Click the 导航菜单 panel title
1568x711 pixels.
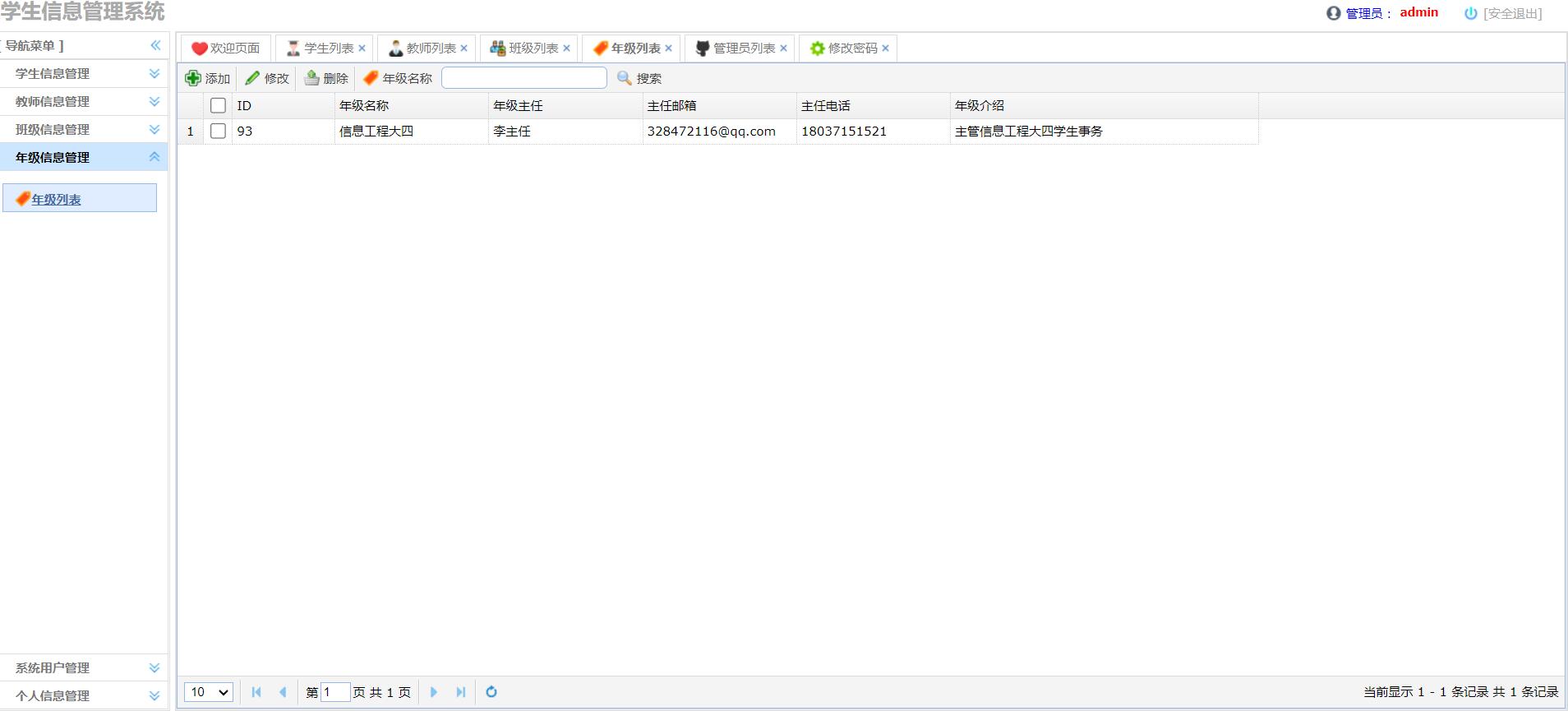point(32,45)
